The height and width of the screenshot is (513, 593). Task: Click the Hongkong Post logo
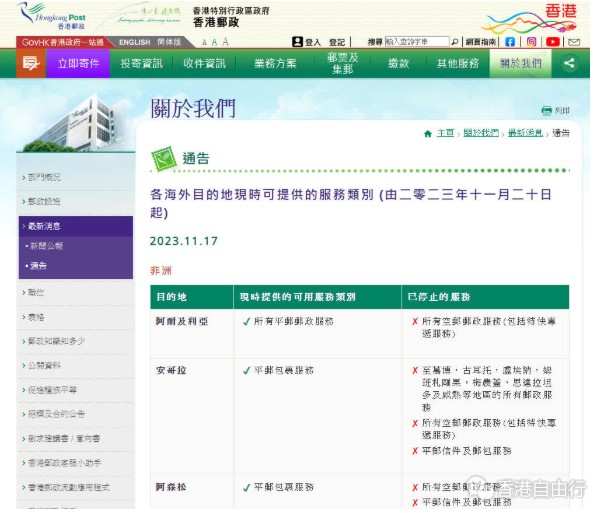click(x=51, y=16)
